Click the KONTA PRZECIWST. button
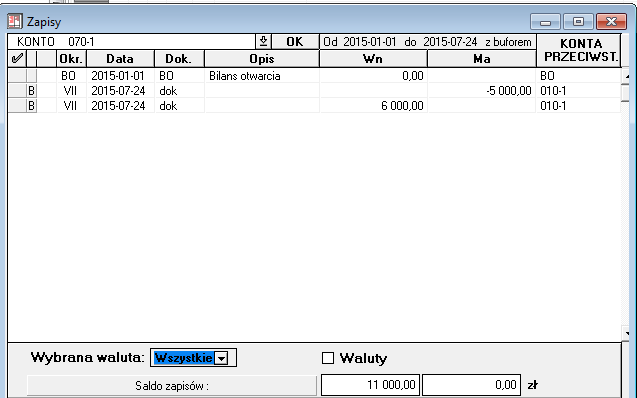 578,50
